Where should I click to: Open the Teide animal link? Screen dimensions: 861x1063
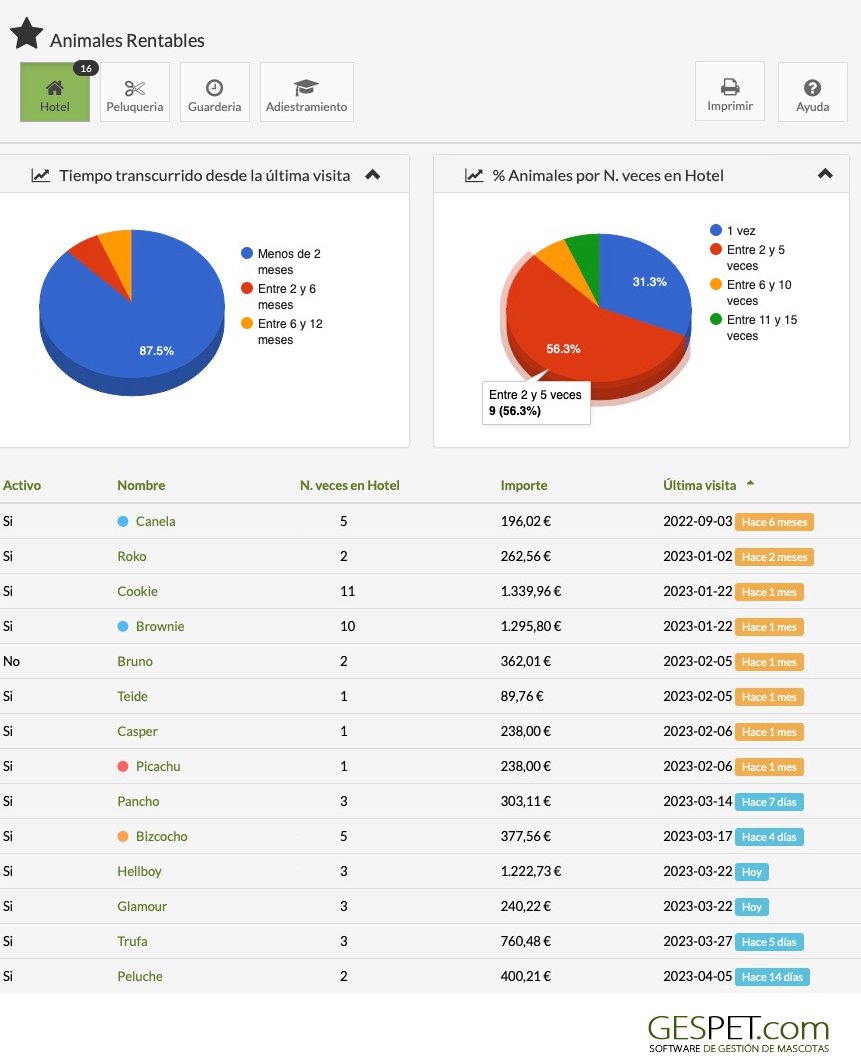132,696
